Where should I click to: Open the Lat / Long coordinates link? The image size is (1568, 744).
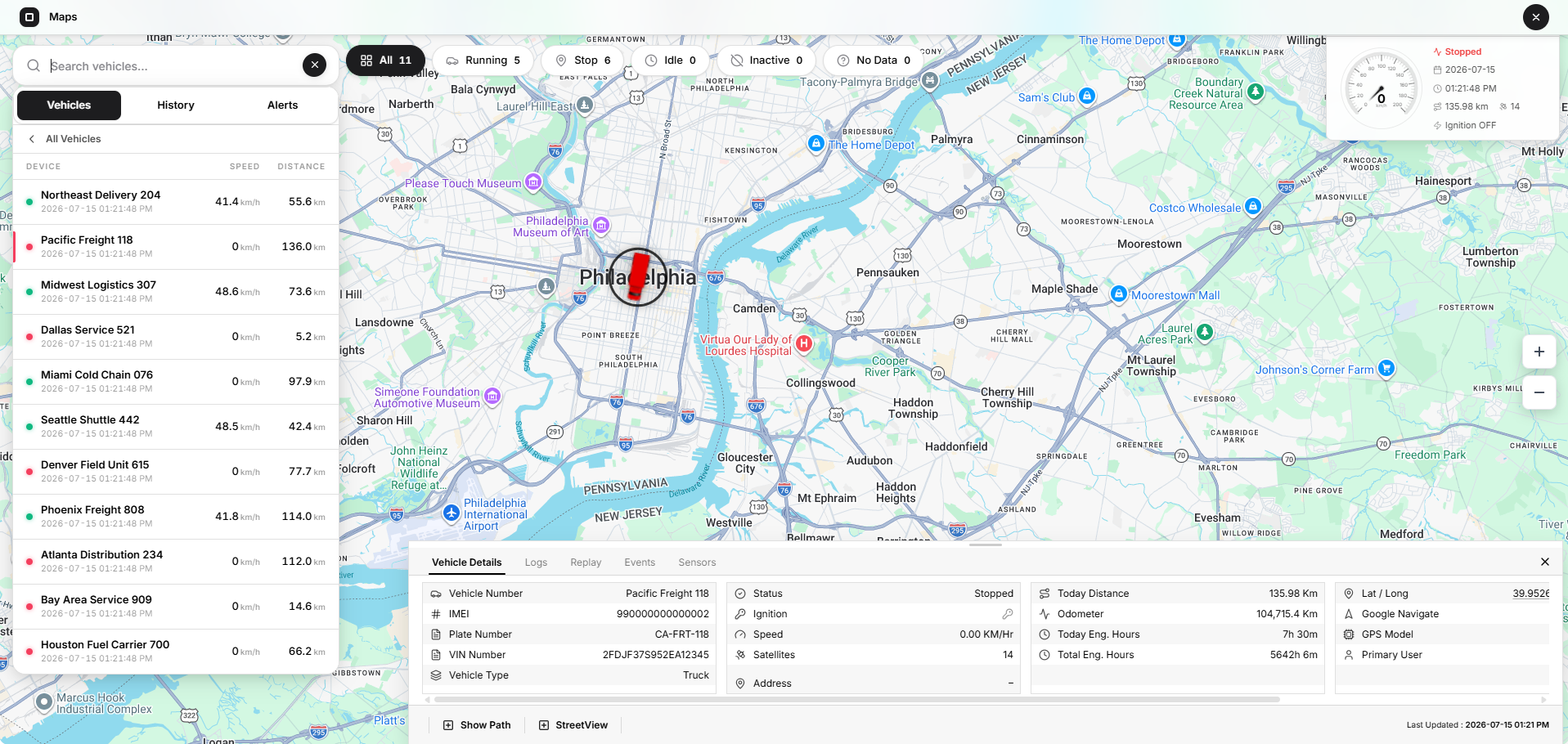coord(1530,594)
